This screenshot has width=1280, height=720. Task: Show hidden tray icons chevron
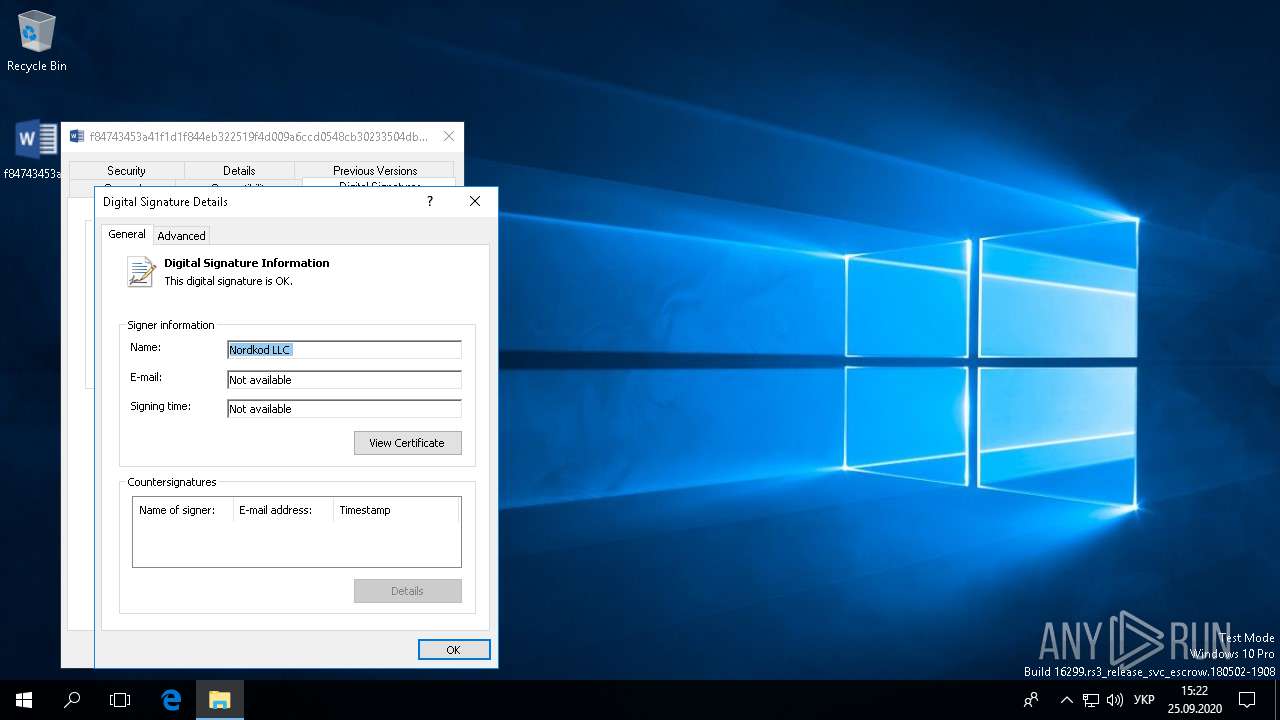(x=1066, y=700)
